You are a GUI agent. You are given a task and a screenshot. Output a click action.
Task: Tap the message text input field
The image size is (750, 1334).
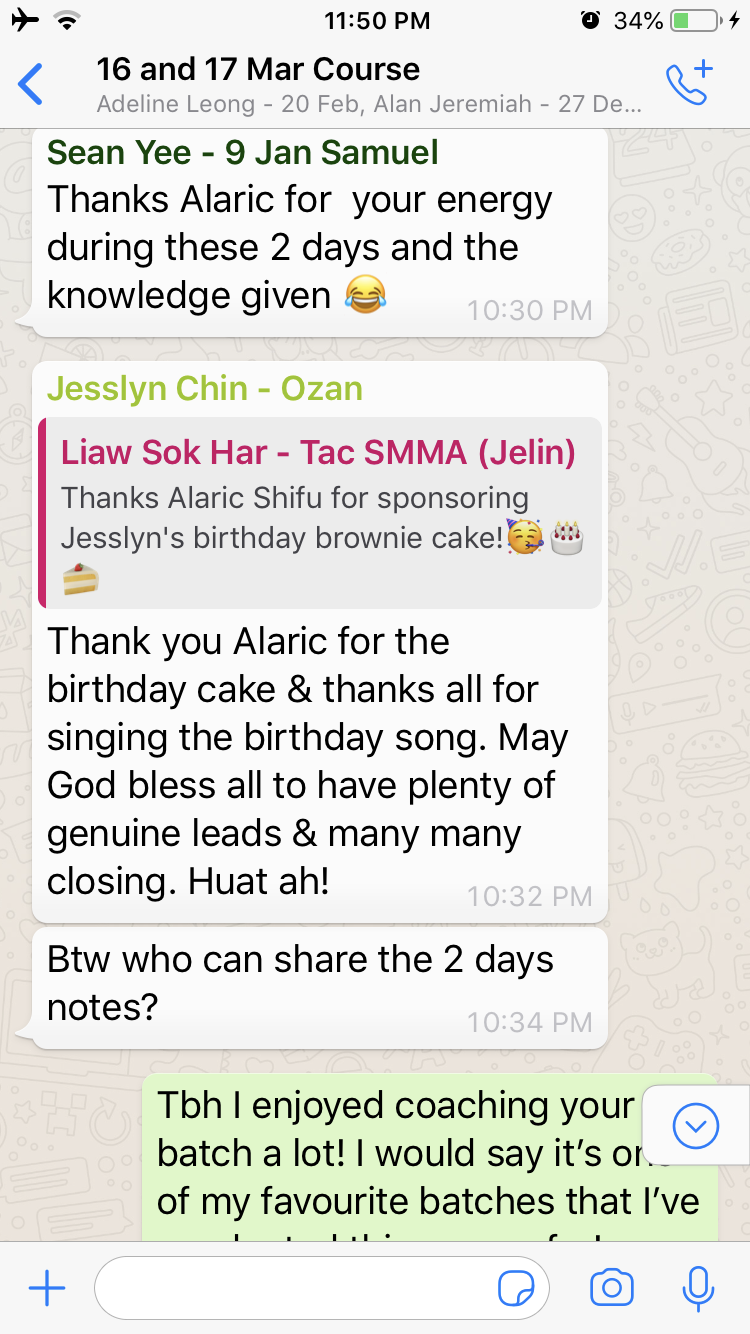coord(322,1289)
